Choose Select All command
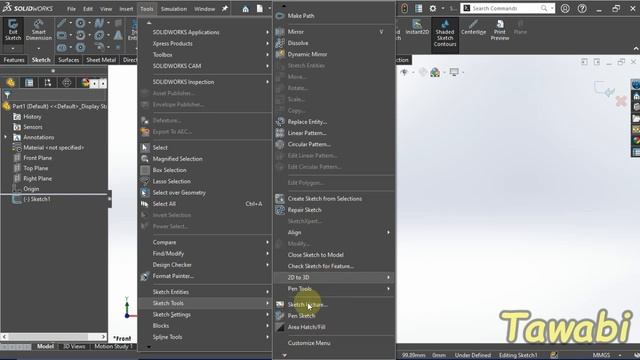640x360 pixels. pos(205,204)
